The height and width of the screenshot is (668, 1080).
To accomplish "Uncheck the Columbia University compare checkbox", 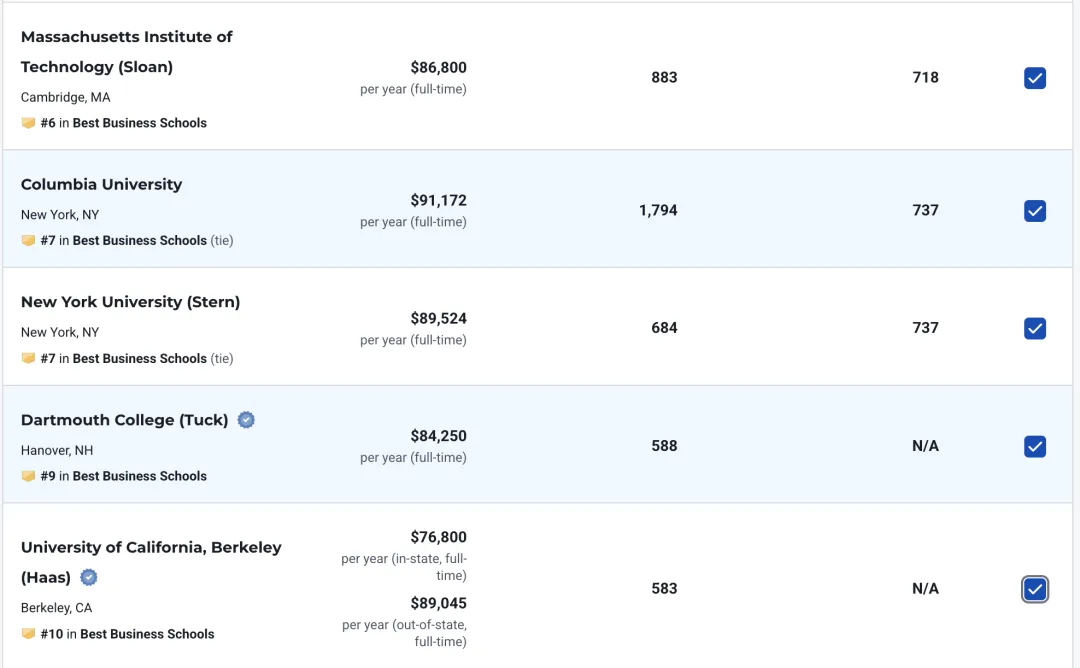I will 1035,211.
